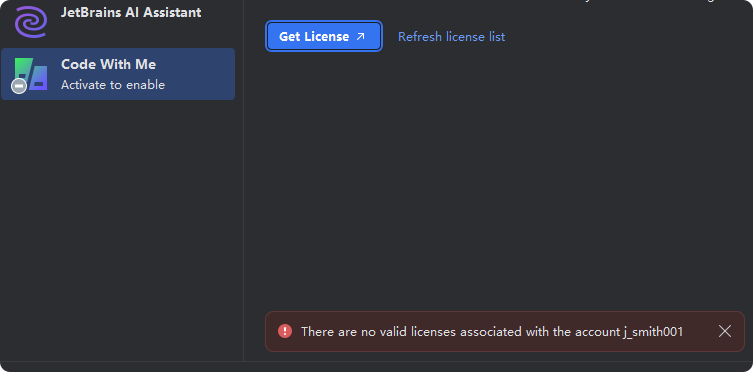This screenshot has height=372, width=753.
Task: Click the Code With Me product icon
Action: (x=31, y=74)
